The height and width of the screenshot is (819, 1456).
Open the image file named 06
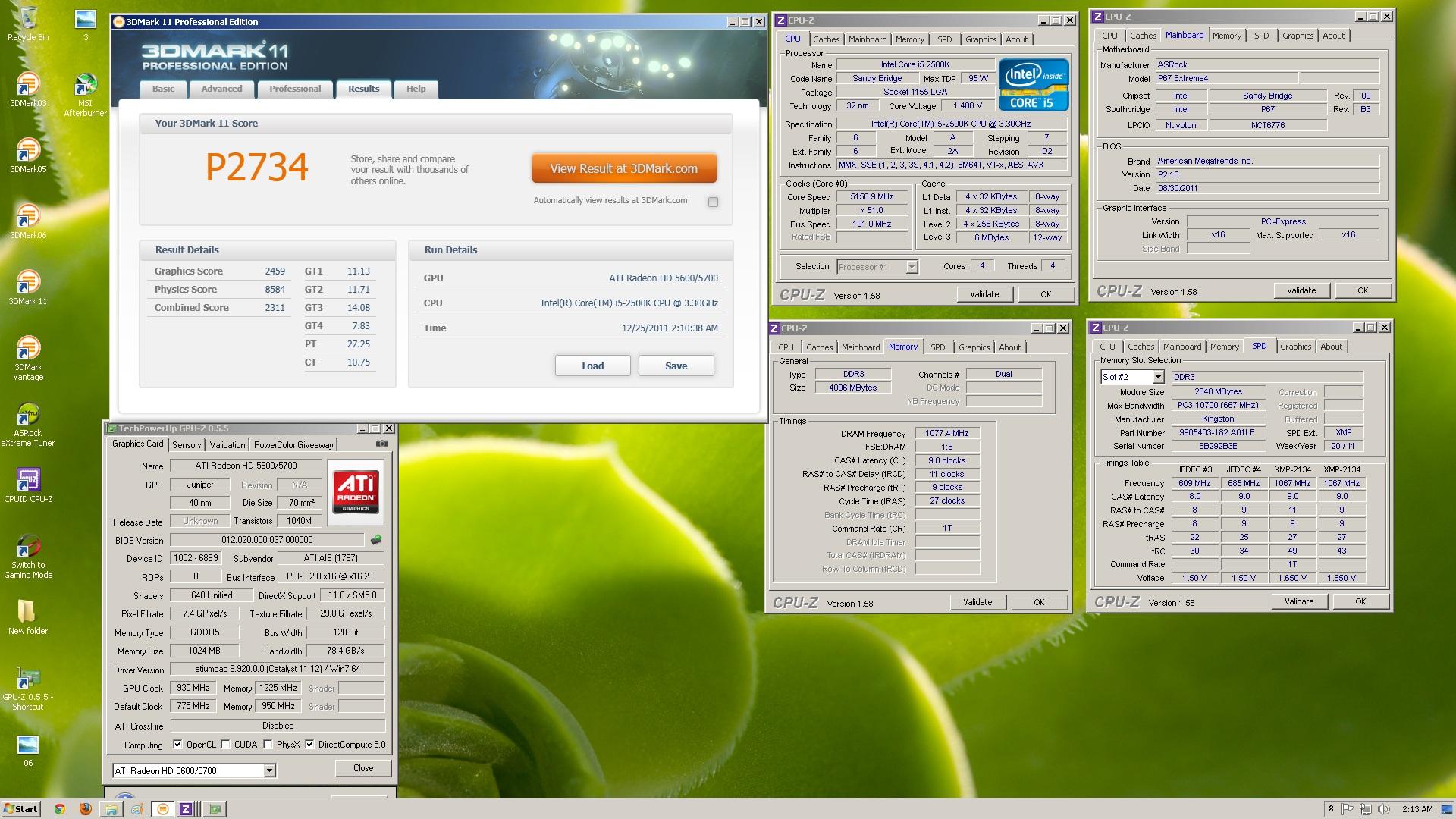pos(28,751)
